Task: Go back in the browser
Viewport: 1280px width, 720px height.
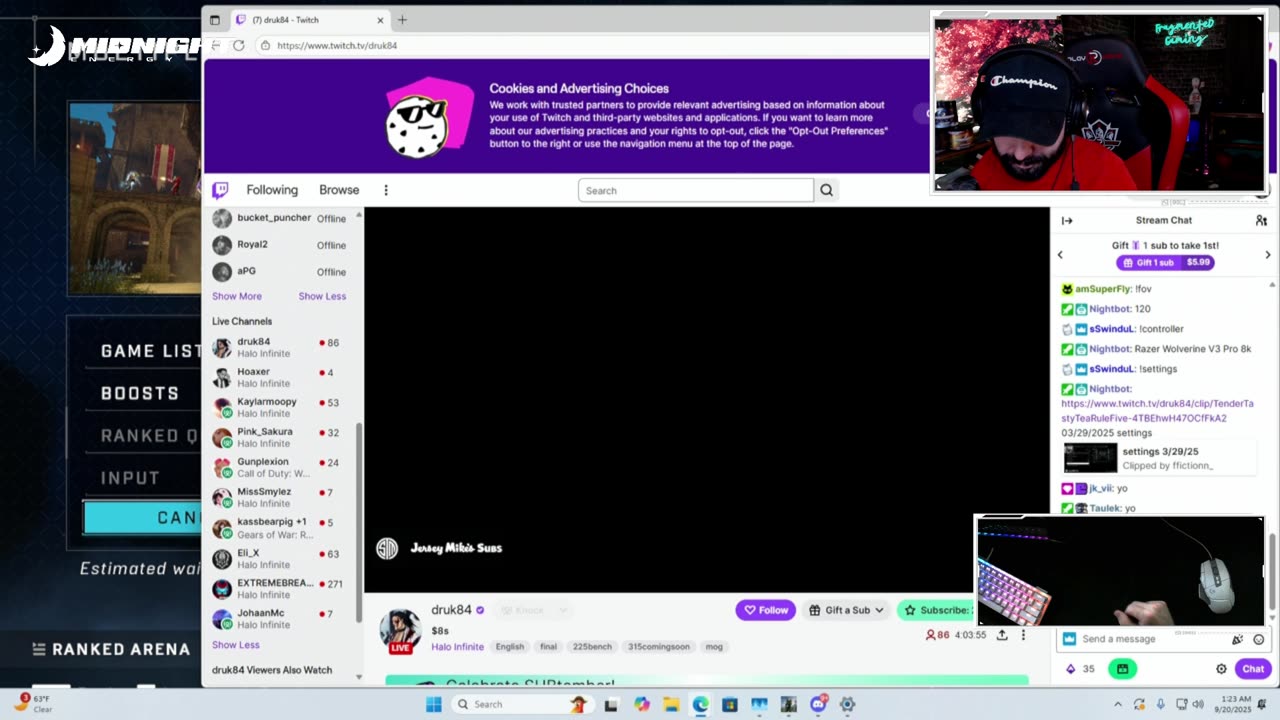Action: [215, 45]
